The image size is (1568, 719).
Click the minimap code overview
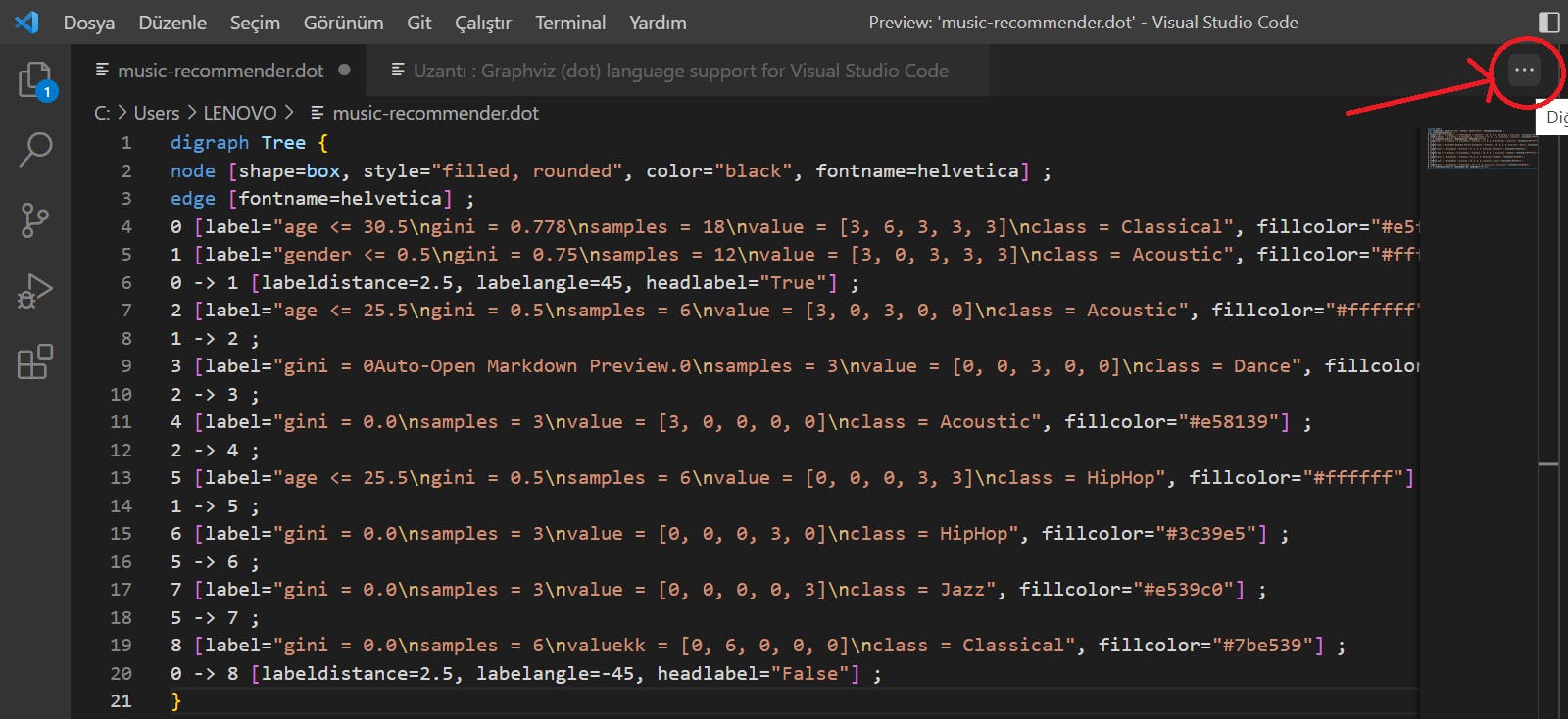pos(1482,148)
